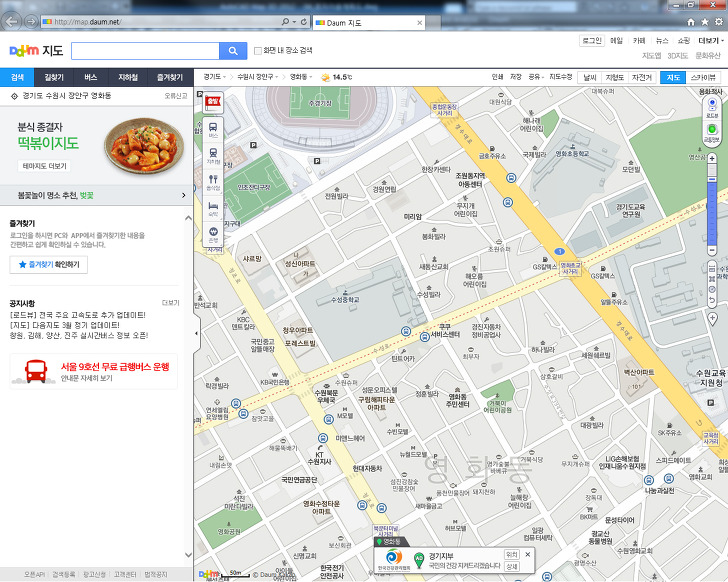Click the 지도수정 map edit link
The image size is (728, 582).
561,77
